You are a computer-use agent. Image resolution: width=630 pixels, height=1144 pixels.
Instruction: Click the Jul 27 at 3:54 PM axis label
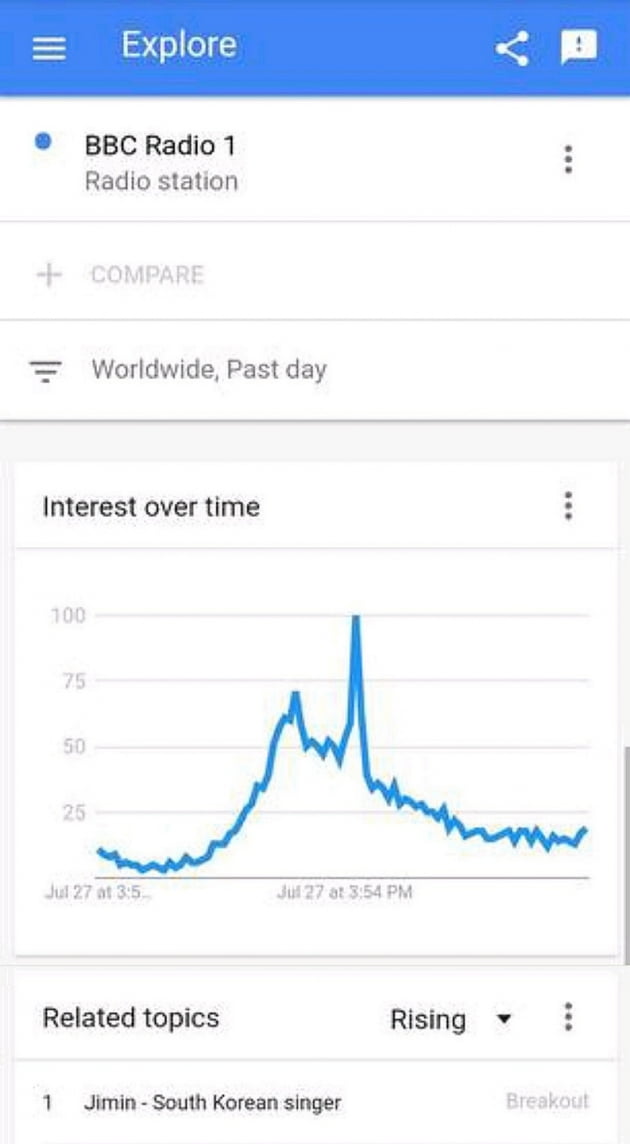point(344,891)
